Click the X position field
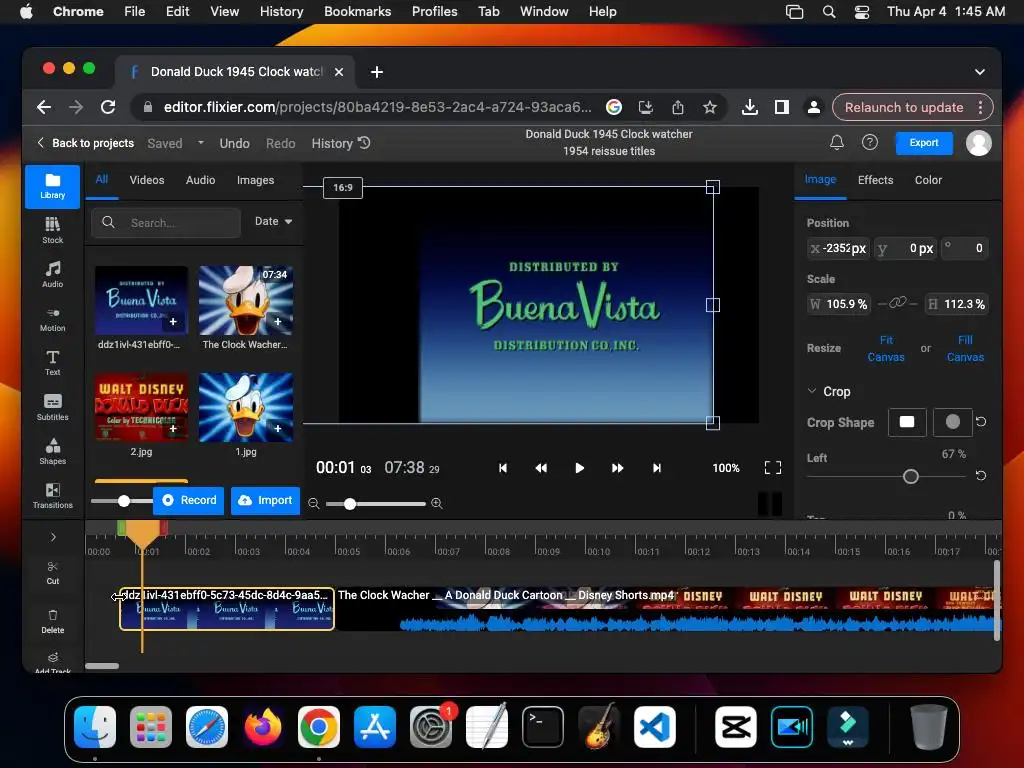Viewport: 1024px width, 768px height. point(838,248)
